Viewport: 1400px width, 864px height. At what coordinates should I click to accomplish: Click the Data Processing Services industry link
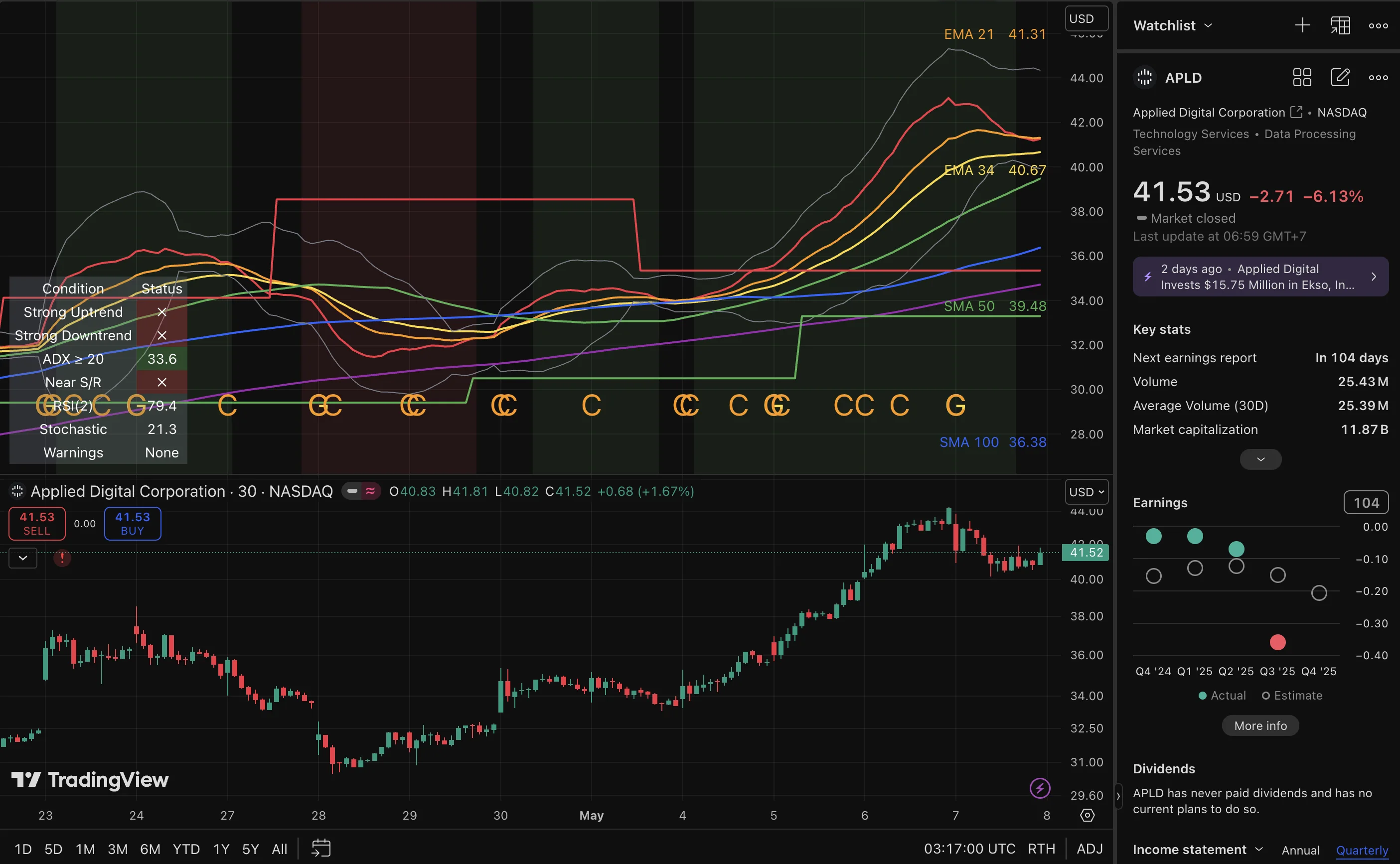tap(1244, 143)
